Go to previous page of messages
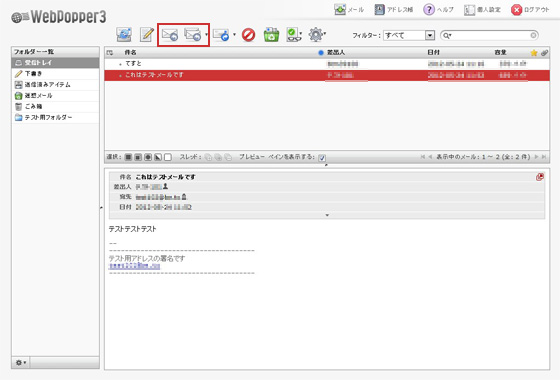The image size is (560, 380). pyautogui.click(x=430, y=157)
